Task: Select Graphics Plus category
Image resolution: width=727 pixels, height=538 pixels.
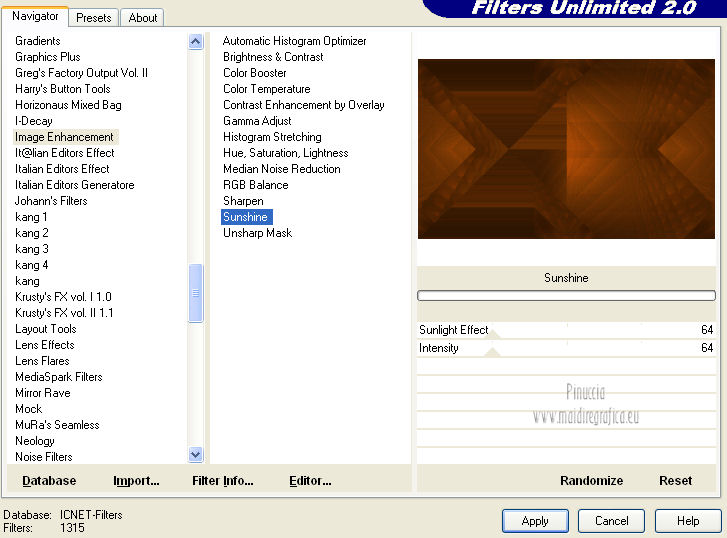Action: [x=48, y=57]
